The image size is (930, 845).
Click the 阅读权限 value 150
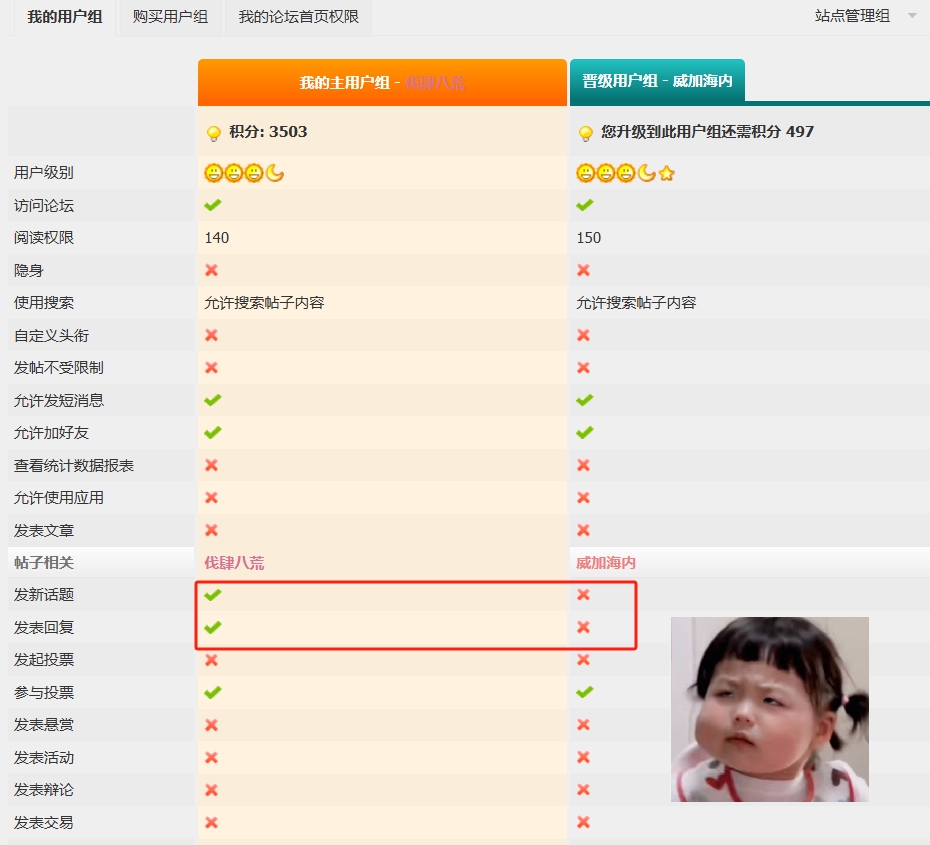588,238
